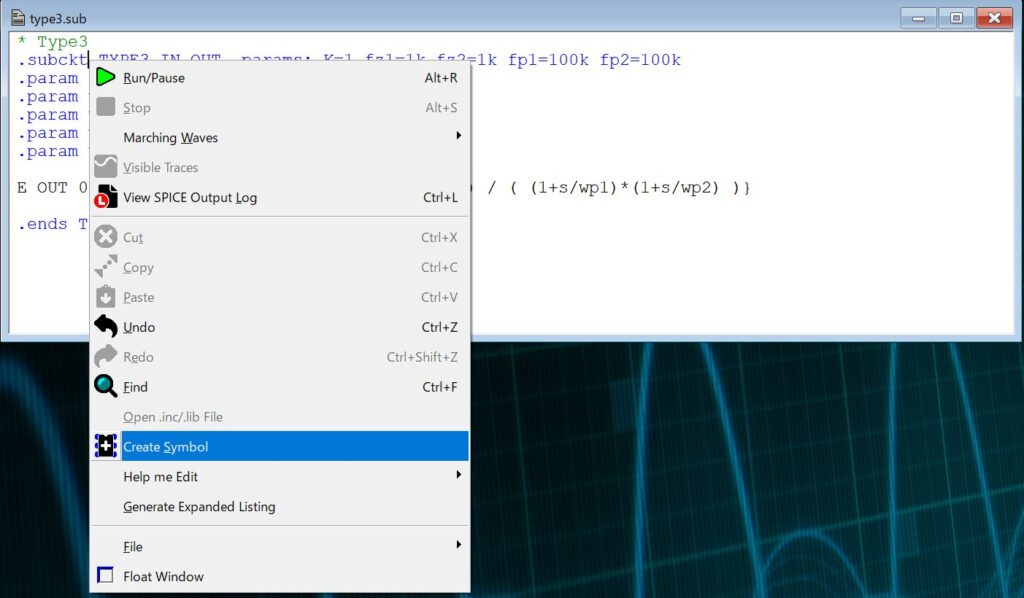Screen dimensions: 1024x598
Task: Expand the Help me Edit submenu
Action: [459, 476]
